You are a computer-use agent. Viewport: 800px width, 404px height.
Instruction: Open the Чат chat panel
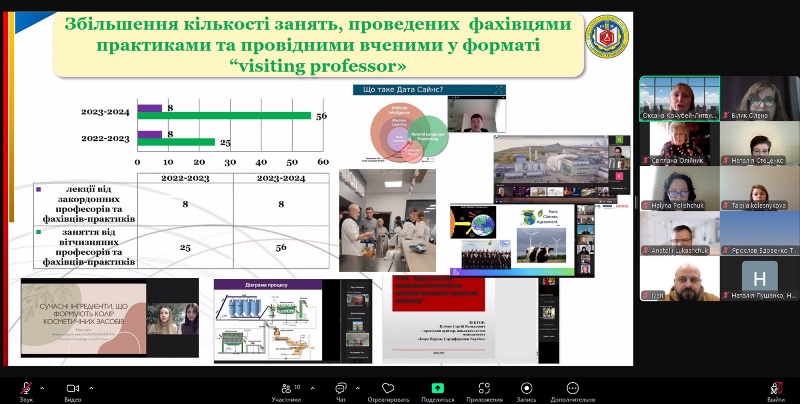(x=341, y=391)
